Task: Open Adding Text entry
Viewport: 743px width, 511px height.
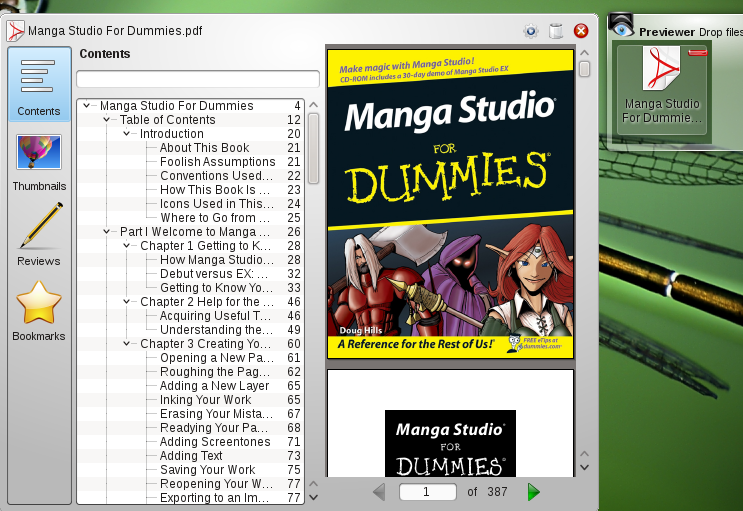Action: [190, 456]
